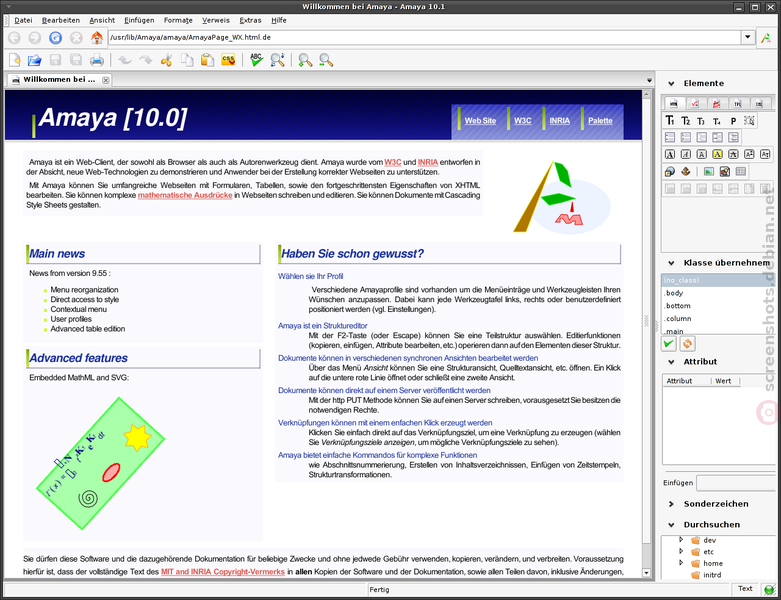This screenshot has height=600, width=781.
Task: Follow the Palette link in banner
Action: tap(600, 120)
